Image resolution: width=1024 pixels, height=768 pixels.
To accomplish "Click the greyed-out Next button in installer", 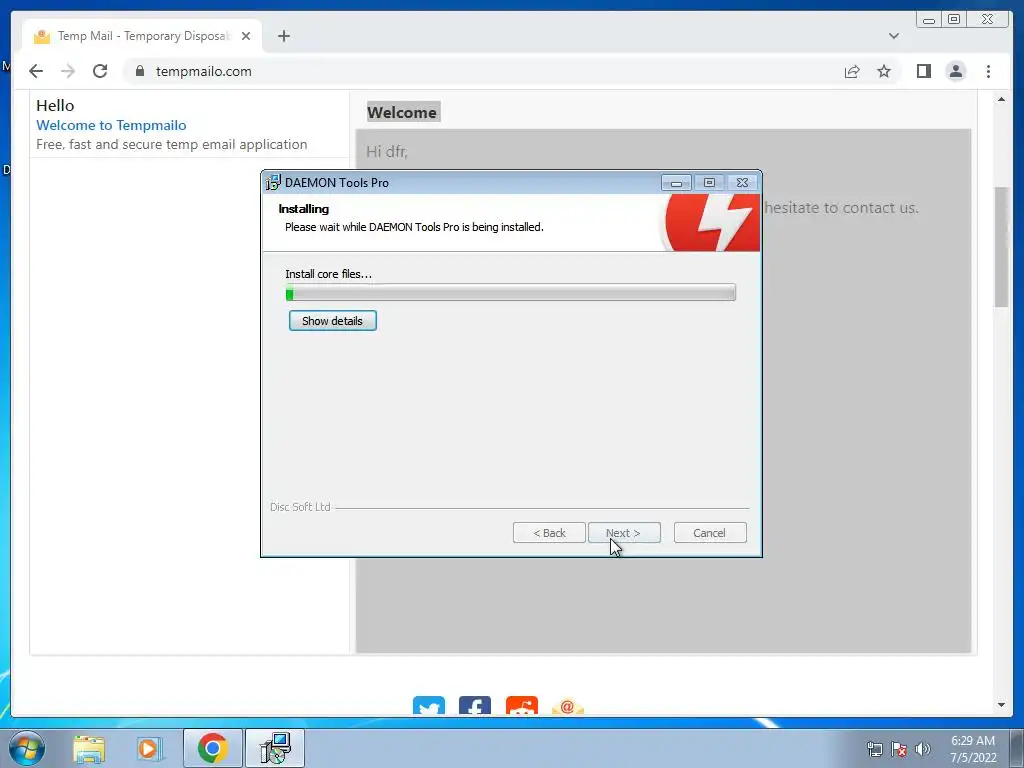I will click(624, 533).
